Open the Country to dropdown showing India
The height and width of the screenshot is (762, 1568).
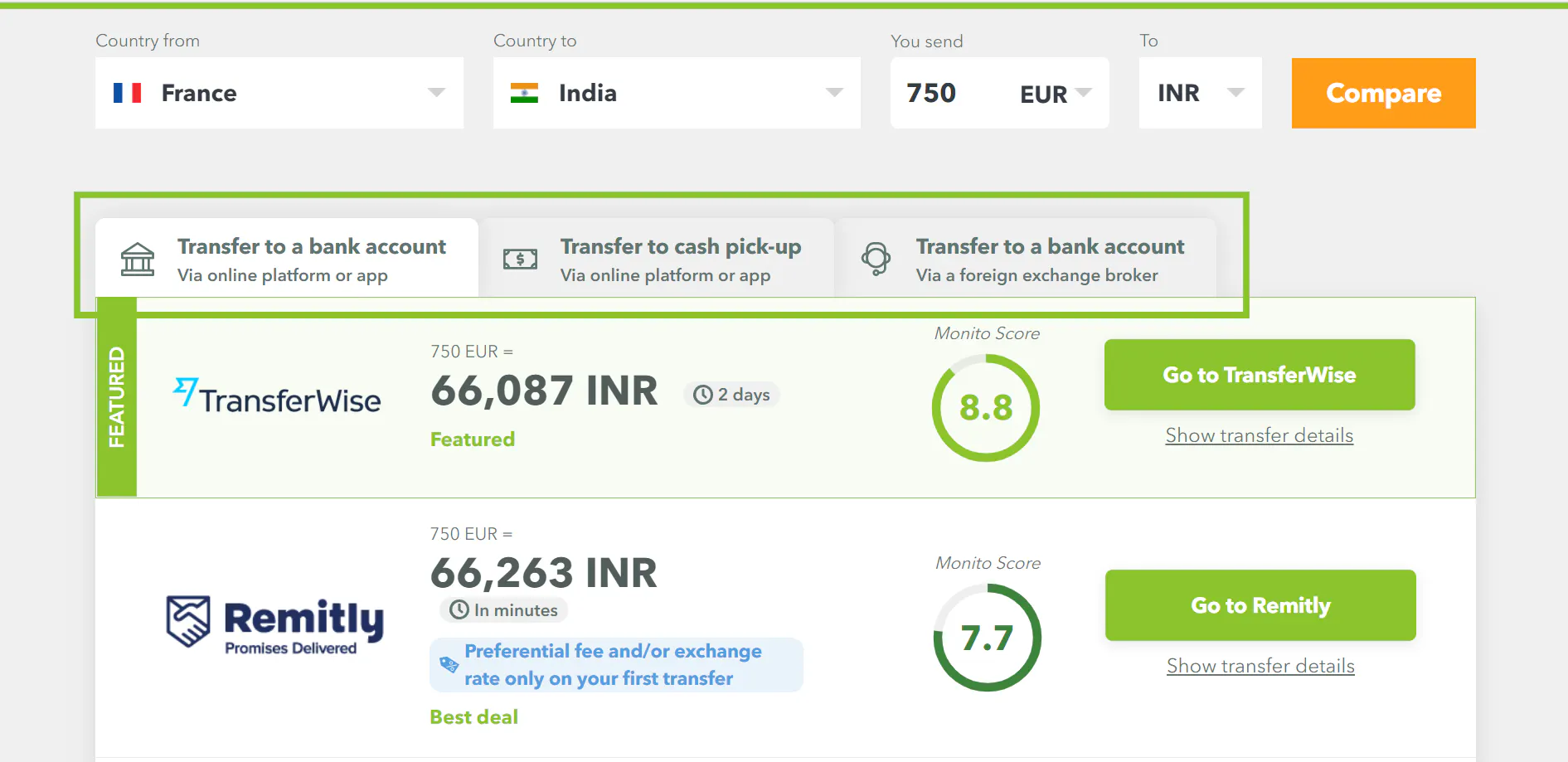click(677, 93)
